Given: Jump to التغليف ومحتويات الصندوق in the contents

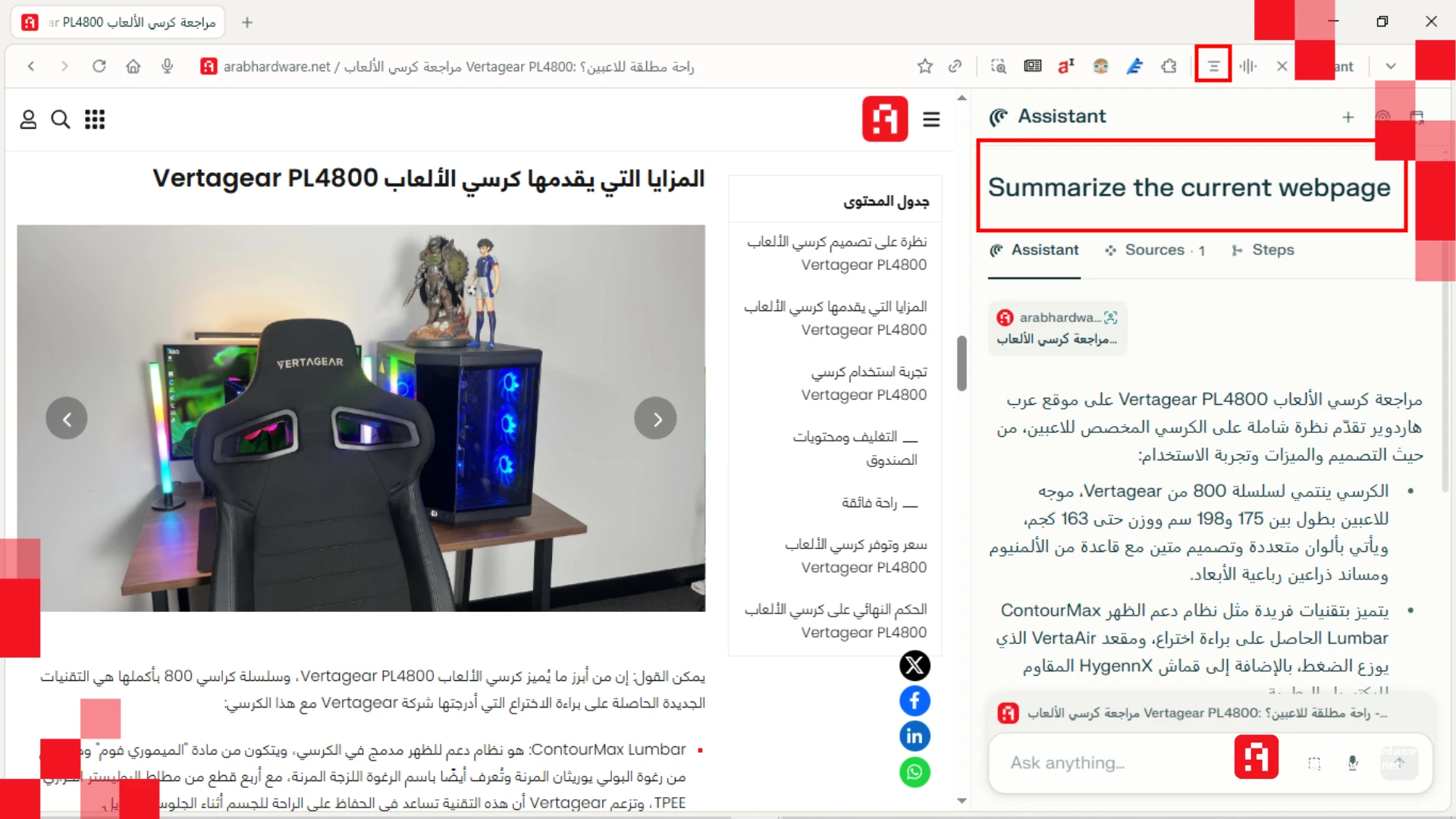Looking at the screenshot, I should (855, 448).
